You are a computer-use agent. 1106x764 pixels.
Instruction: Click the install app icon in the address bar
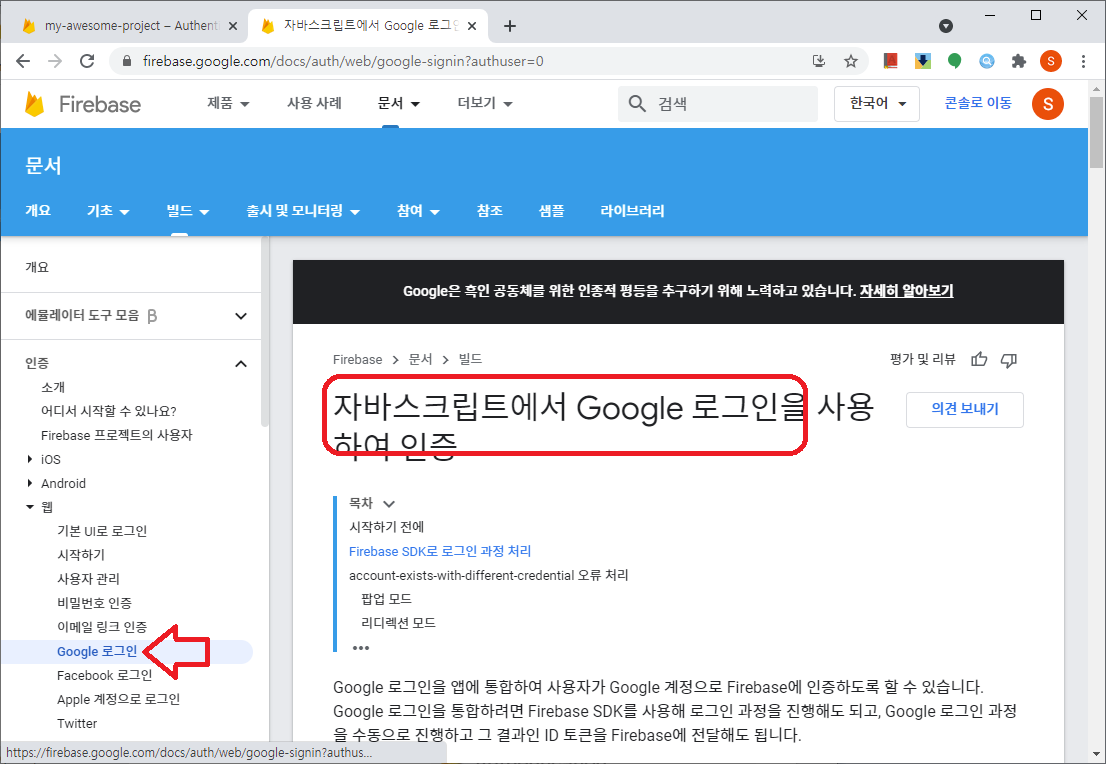click(x=819, y=61)
